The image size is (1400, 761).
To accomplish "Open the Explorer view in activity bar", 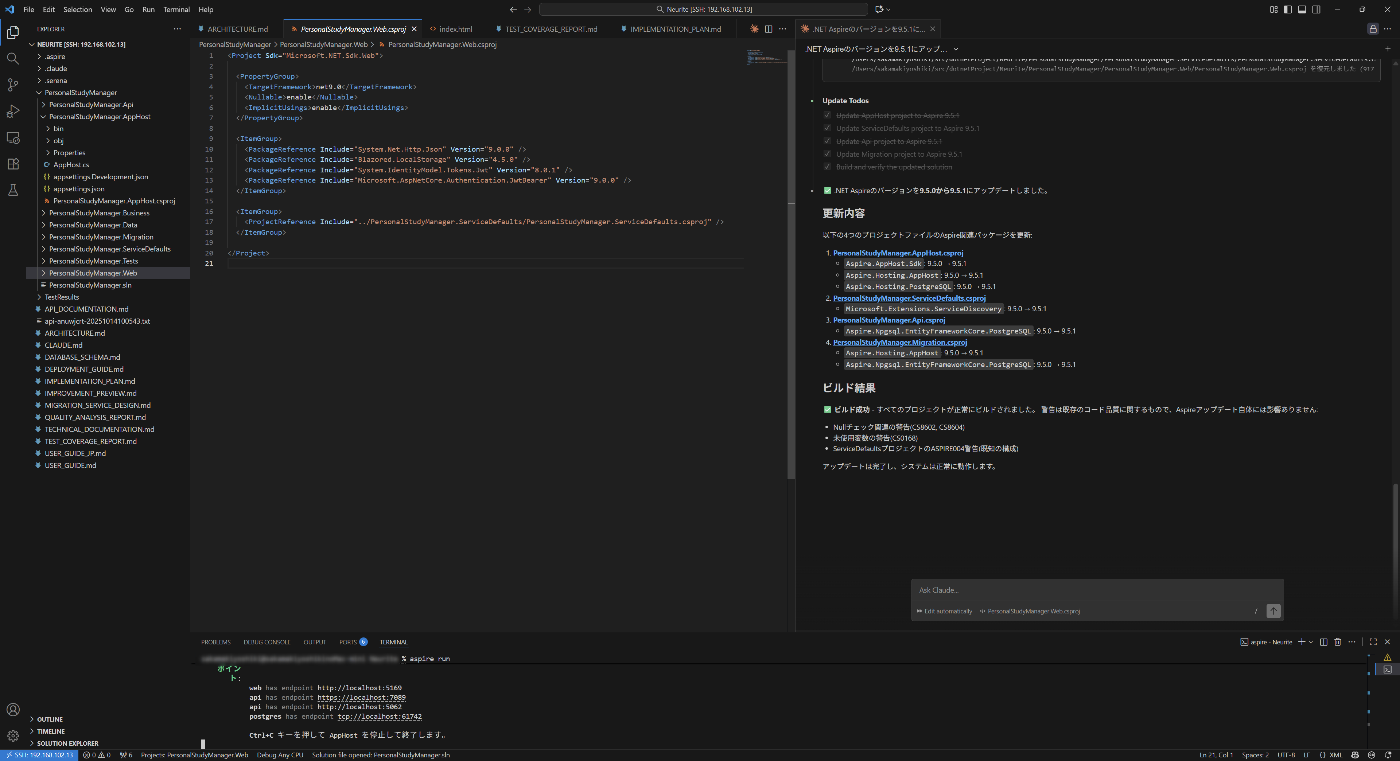I will 13,32.
